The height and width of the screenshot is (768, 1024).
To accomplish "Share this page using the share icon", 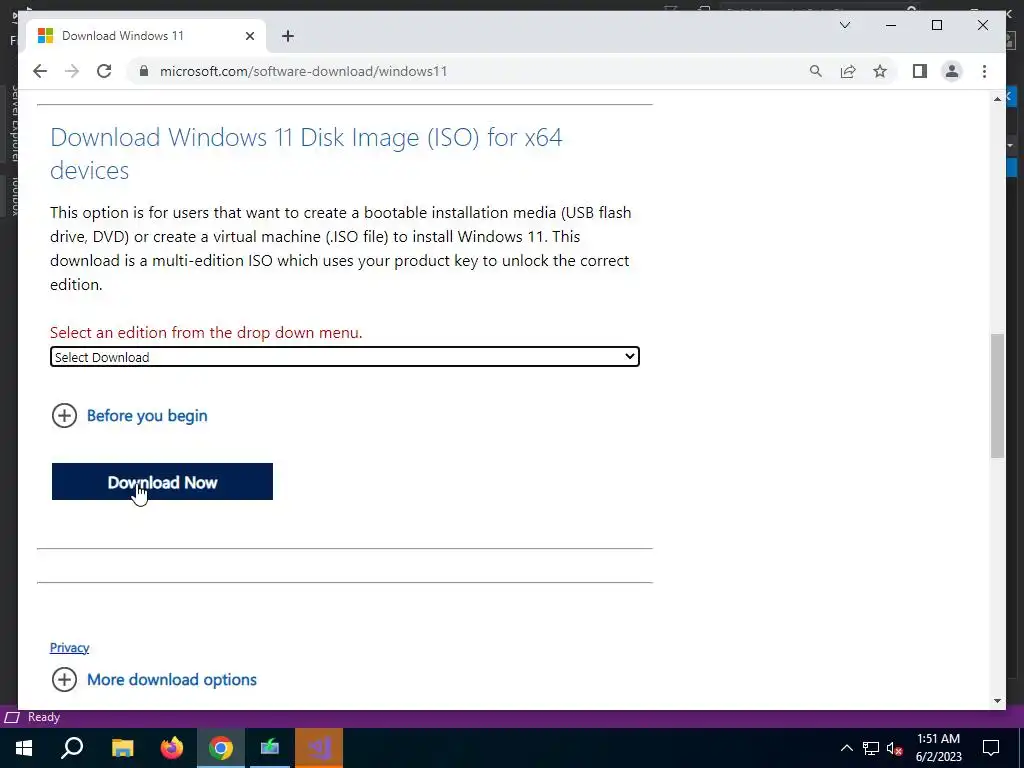I will click(848, 71).
